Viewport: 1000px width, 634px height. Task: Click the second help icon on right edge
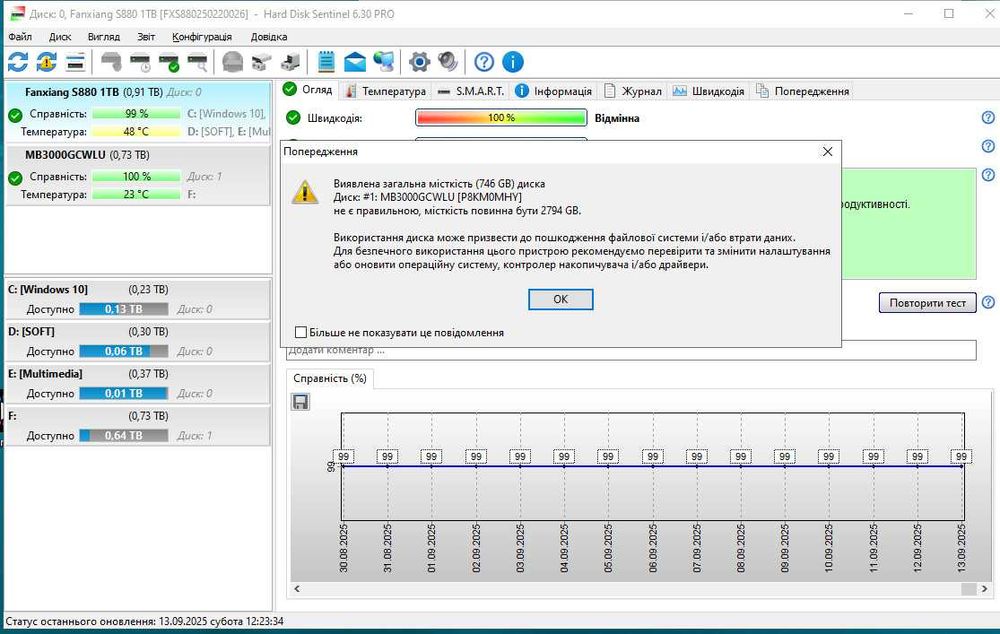click(x=988, y=146)
